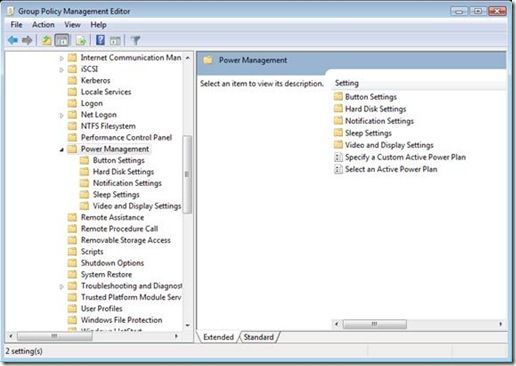Select Logon in the tree
The image size is (516, 366).
point(92,103)
